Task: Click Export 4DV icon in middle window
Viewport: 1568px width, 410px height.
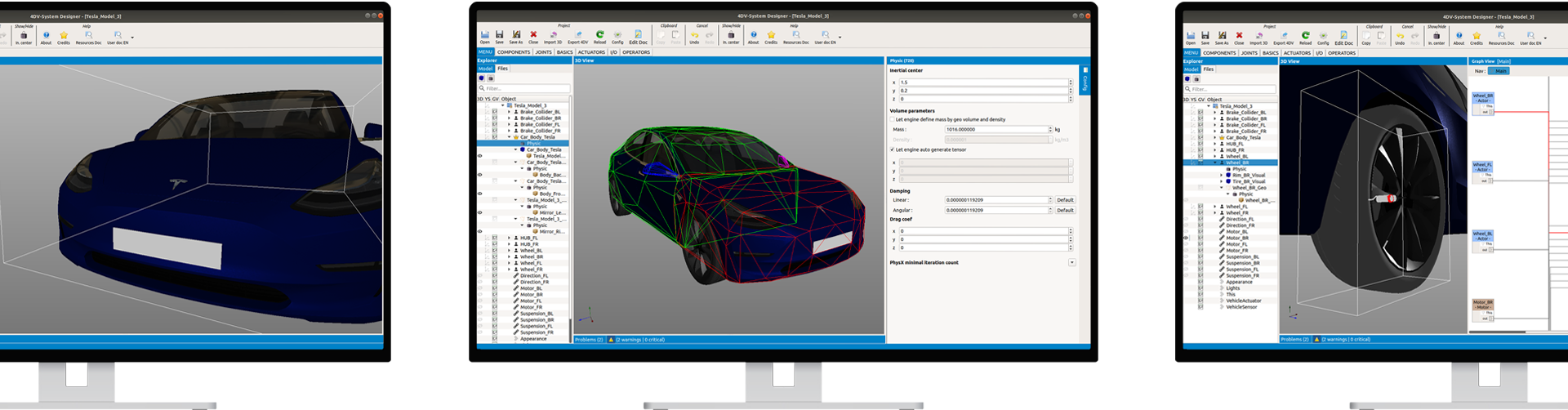Action: pyautogui.click(x=577, y=35)
